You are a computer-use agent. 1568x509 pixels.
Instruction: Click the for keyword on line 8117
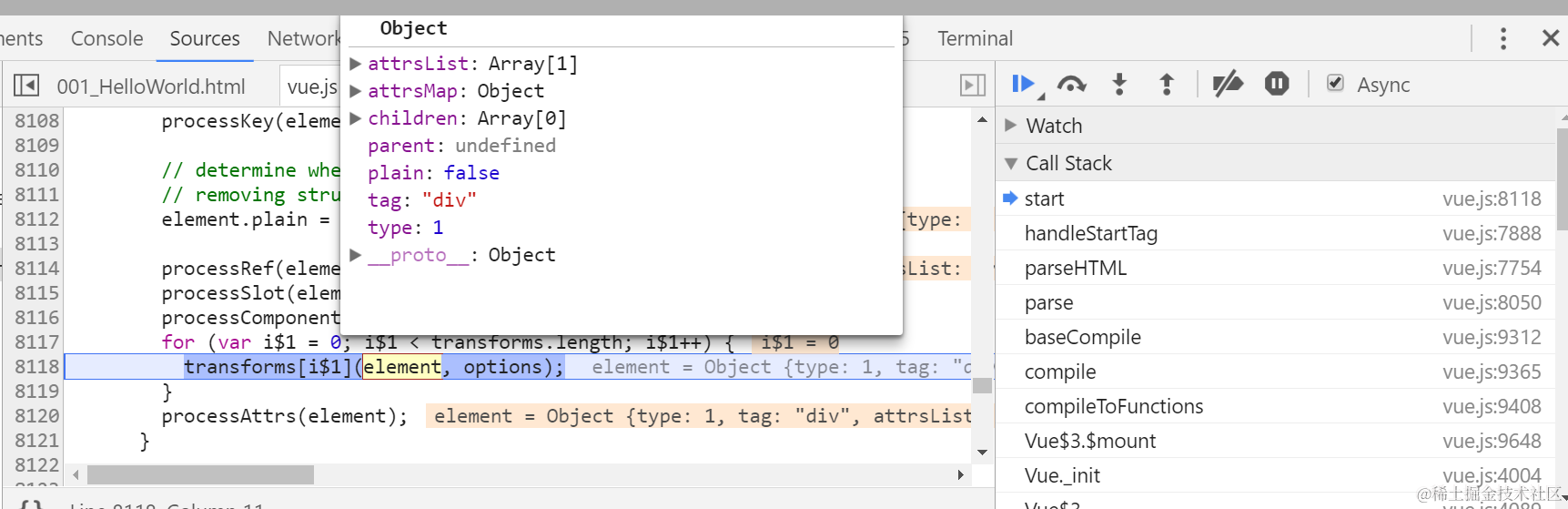(x=178, y=342)
